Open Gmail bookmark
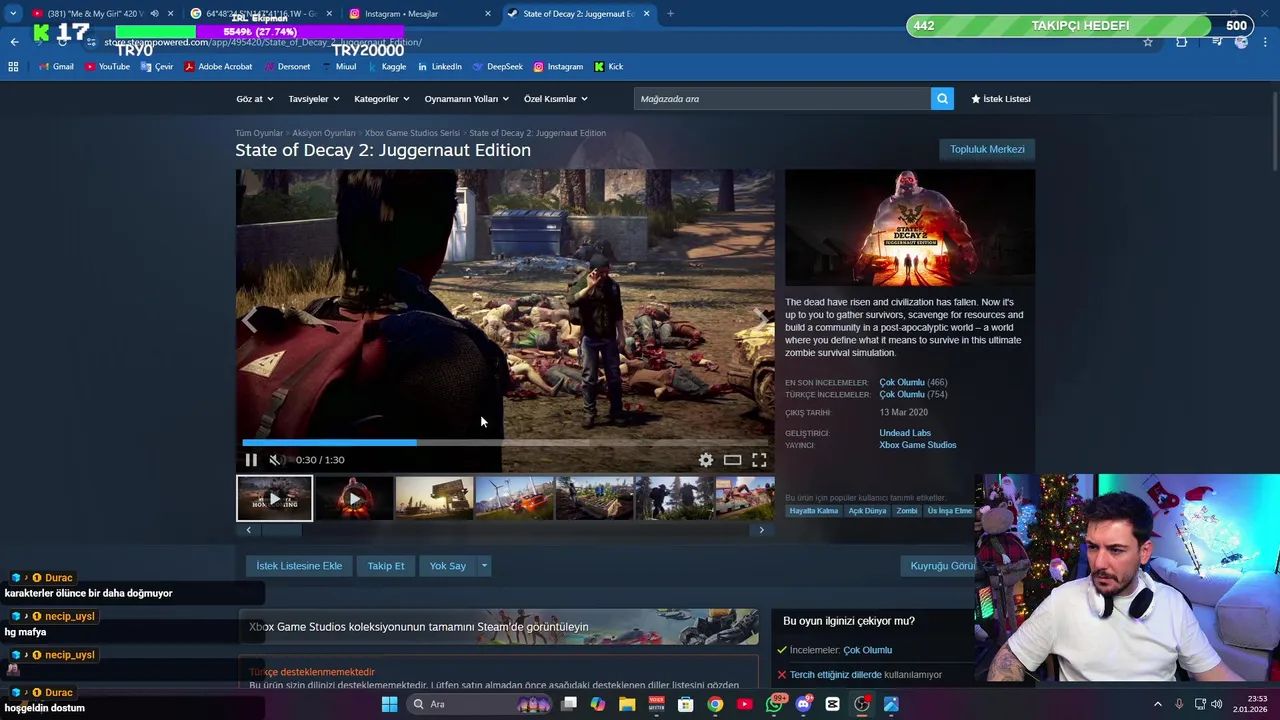The width and height of the screenshot is (1280, 720). (x=56, y=67)
